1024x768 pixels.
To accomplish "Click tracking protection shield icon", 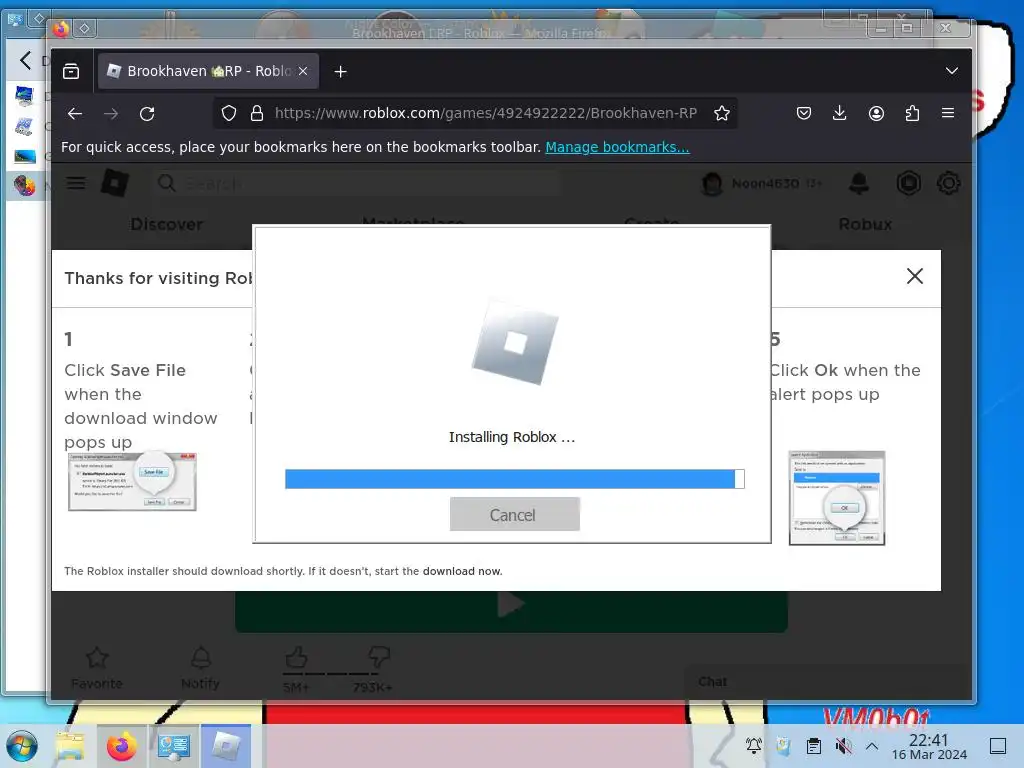I will 229,114.
